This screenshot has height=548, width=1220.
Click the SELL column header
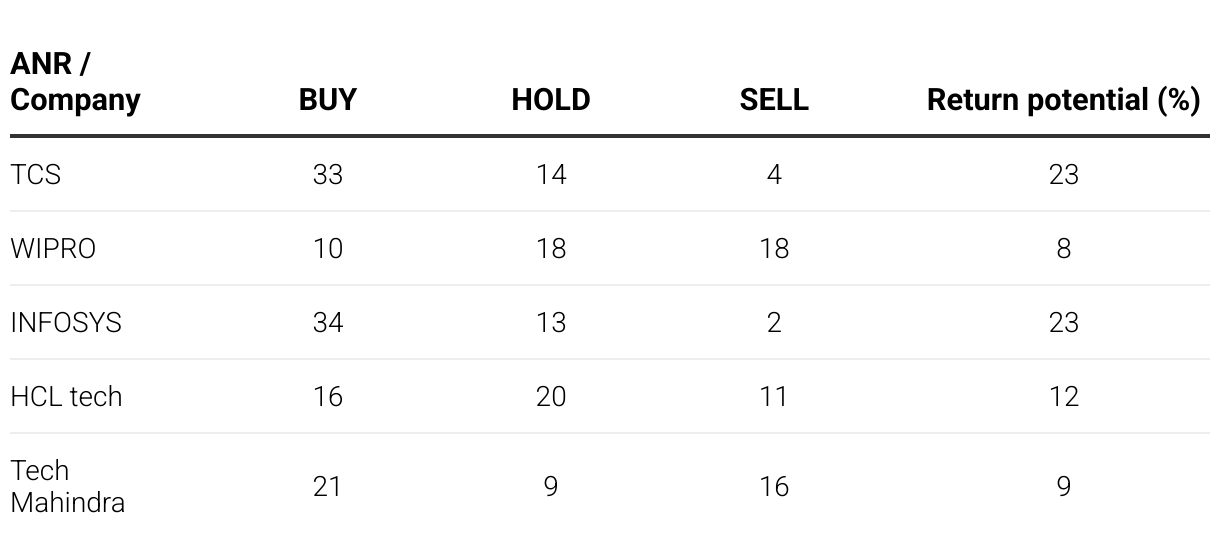774,100
